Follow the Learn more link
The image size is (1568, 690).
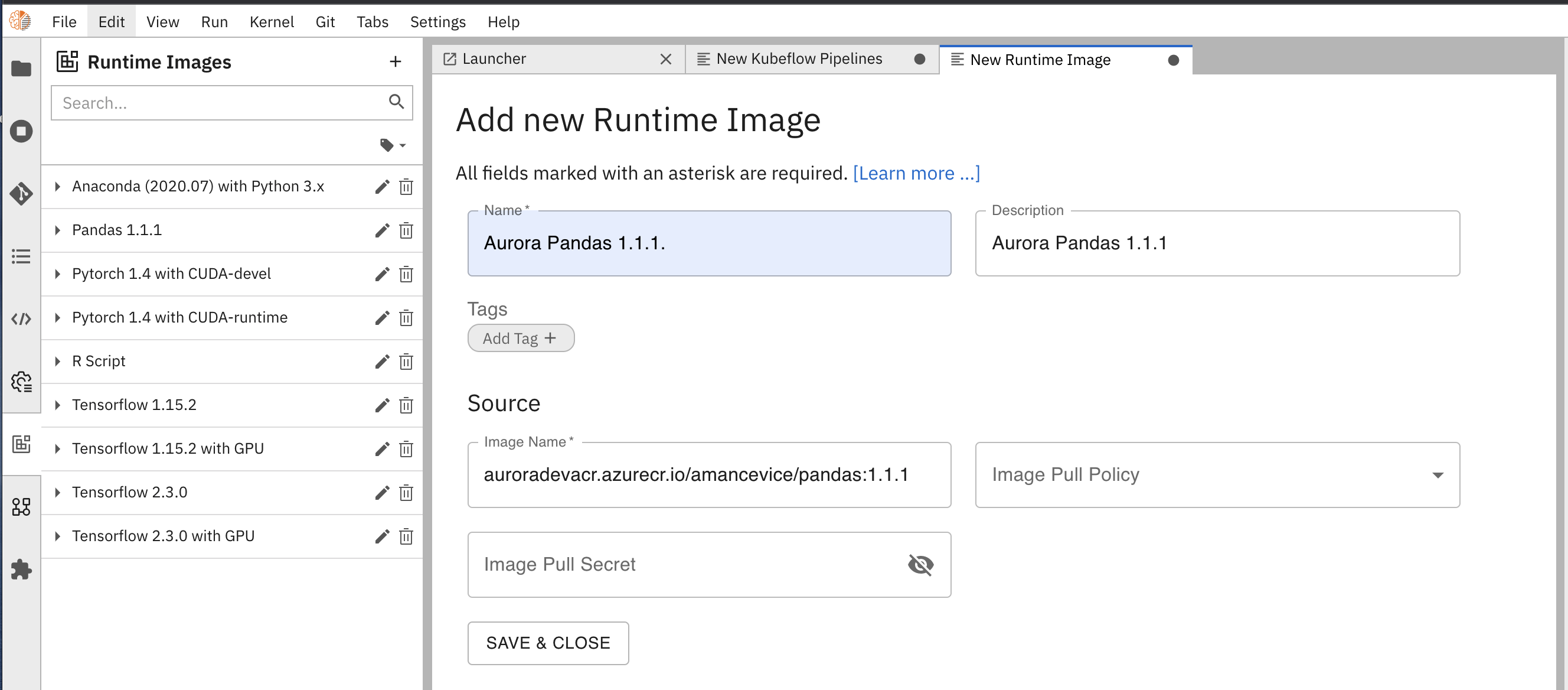click(916, 173)
